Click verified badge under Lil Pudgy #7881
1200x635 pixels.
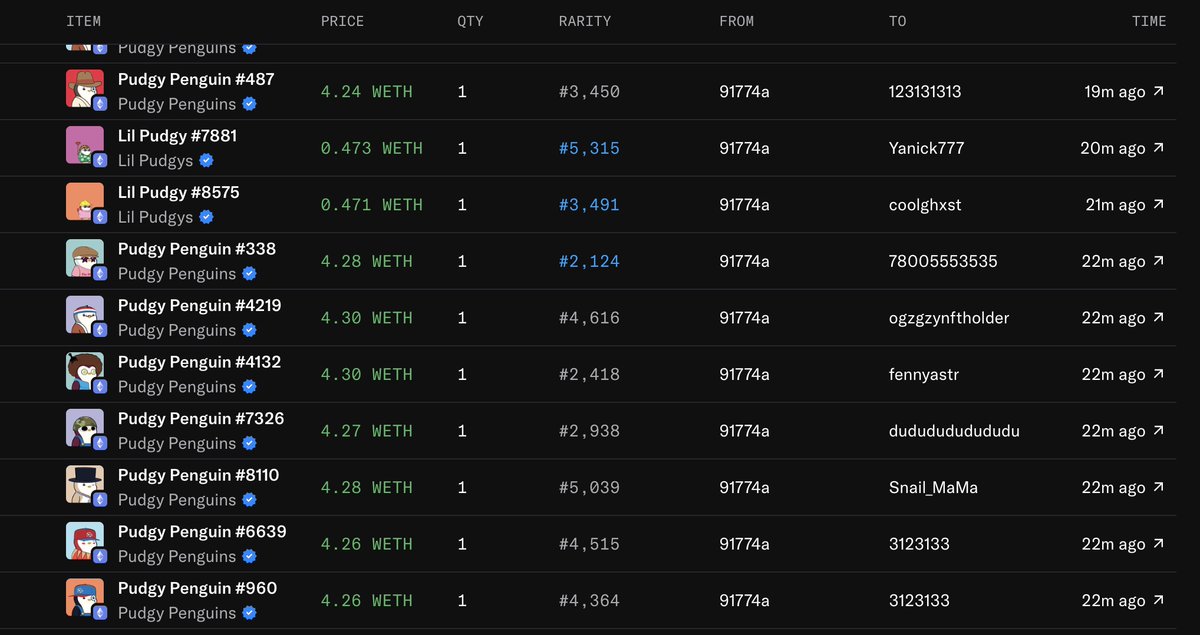click(x=206, y=160)
